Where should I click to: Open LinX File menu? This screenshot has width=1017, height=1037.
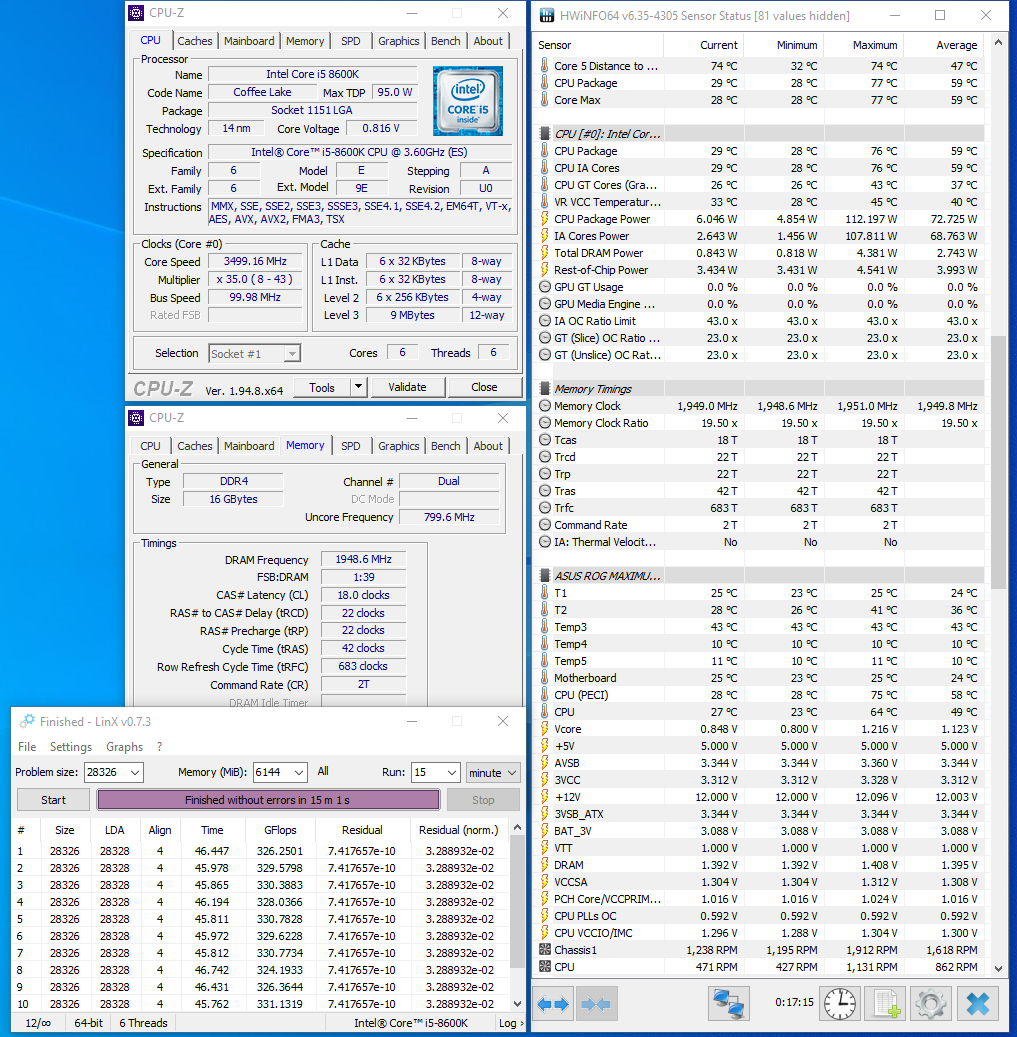pyautogui.click(x=27, y=747)
